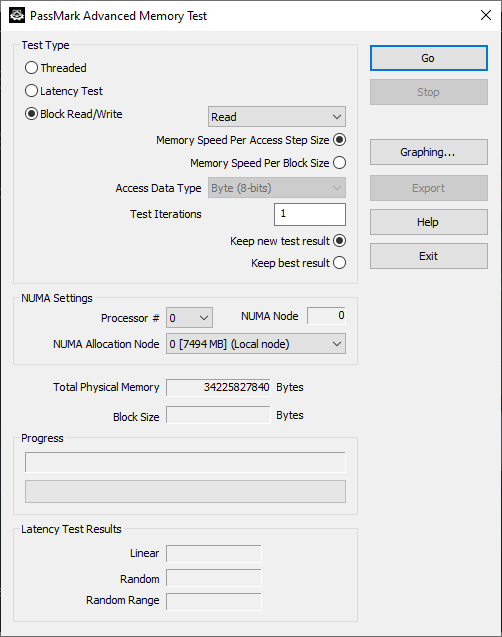
Task: Select Keep new test result option
Action: [x=288, y=241]
